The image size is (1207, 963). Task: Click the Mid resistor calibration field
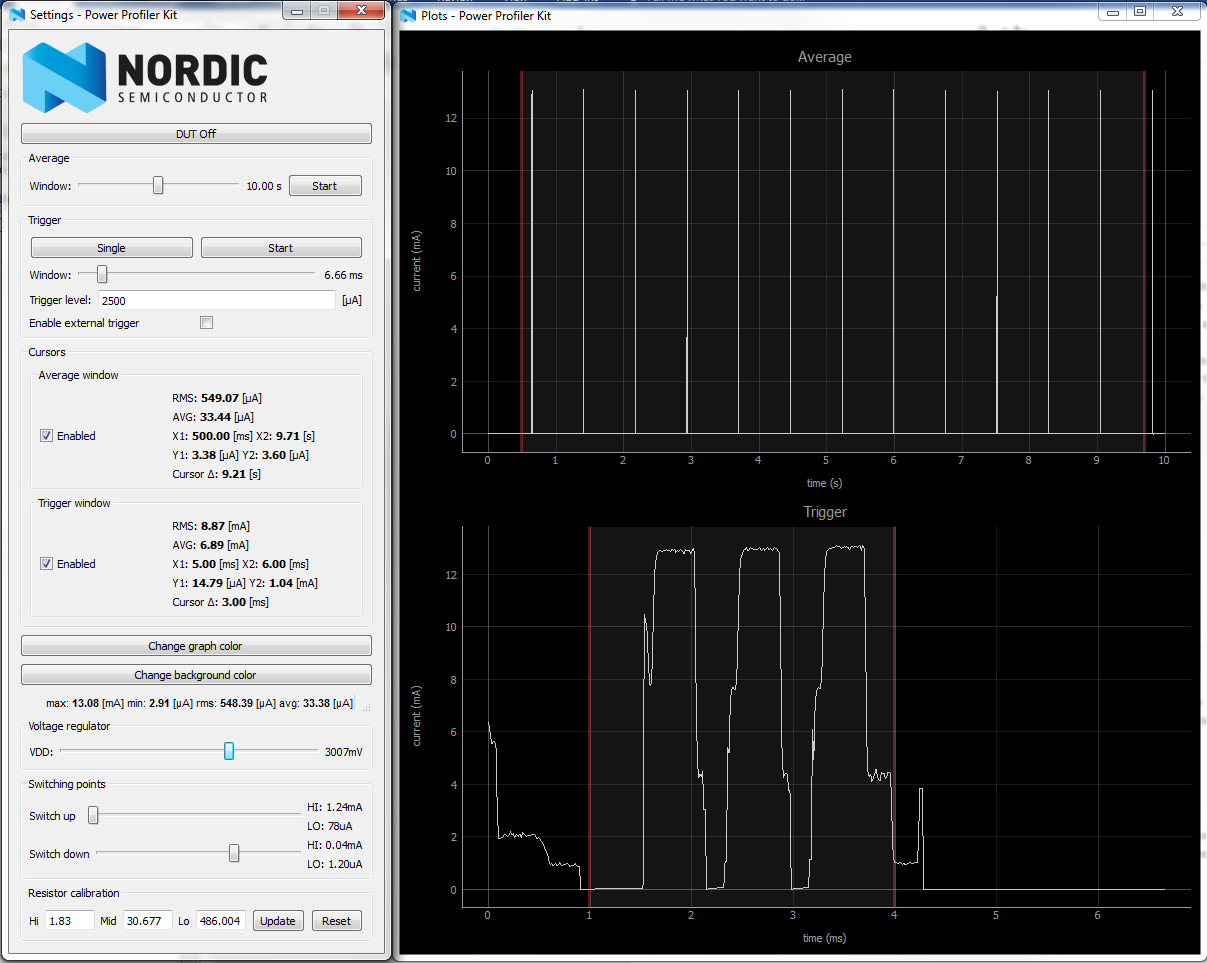click(147, 921)
